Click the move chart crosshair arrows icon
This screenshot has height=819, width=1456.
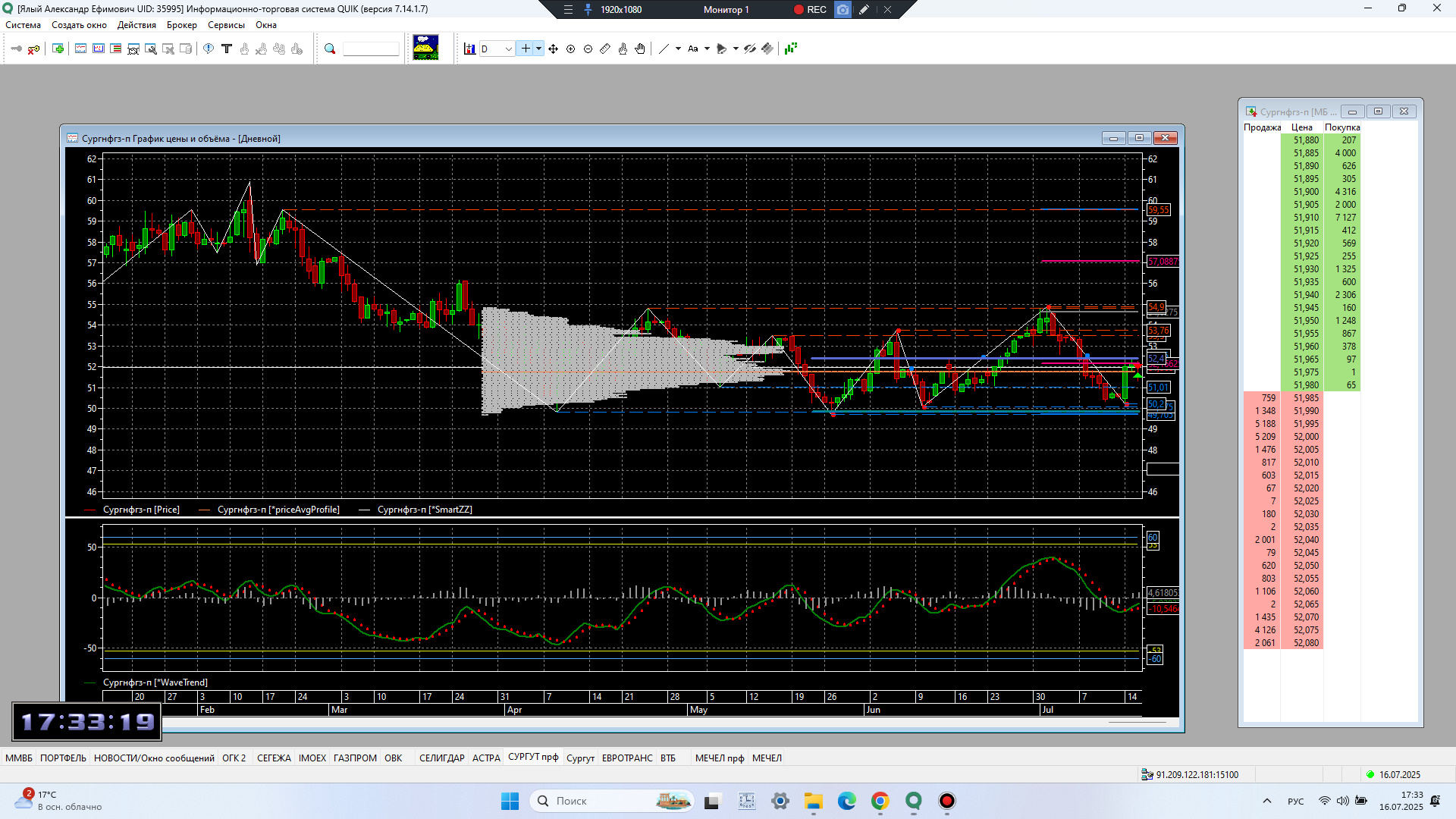tap(553, 49)
